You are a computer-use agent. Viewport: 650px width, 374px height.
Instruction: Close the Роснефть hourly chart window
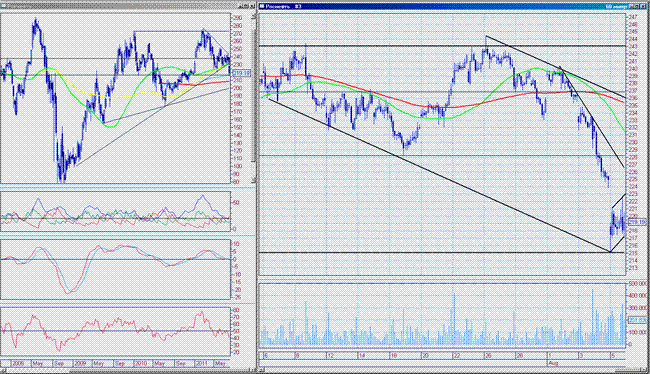click(643, 6)
